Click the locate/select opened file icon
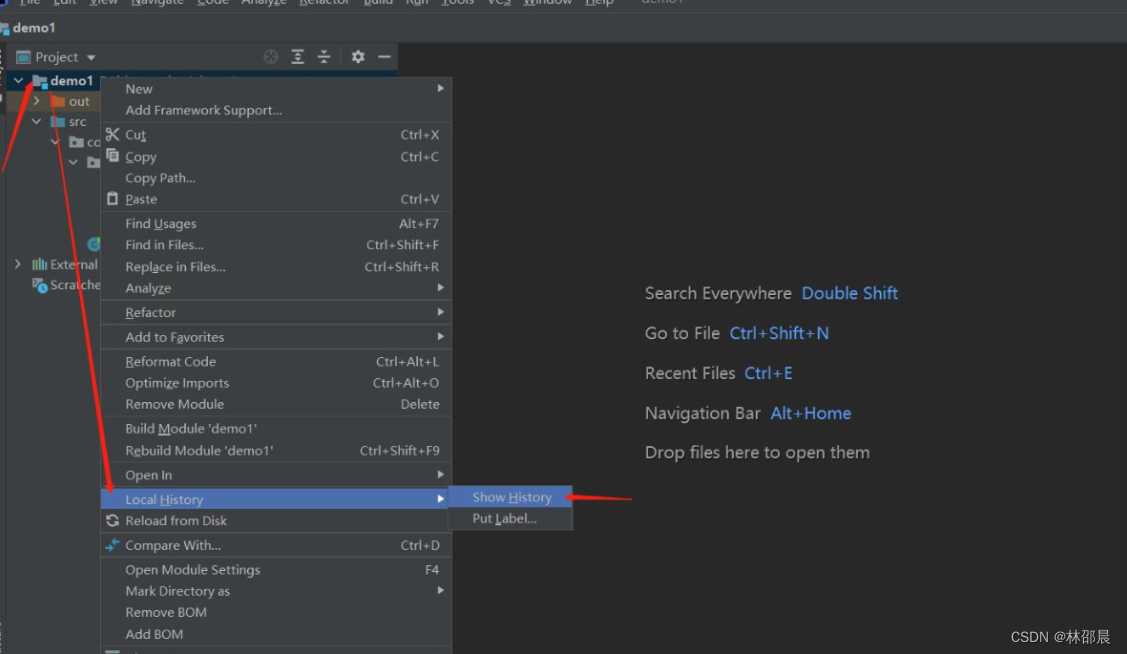The image size is (1127, 654). 270,57
